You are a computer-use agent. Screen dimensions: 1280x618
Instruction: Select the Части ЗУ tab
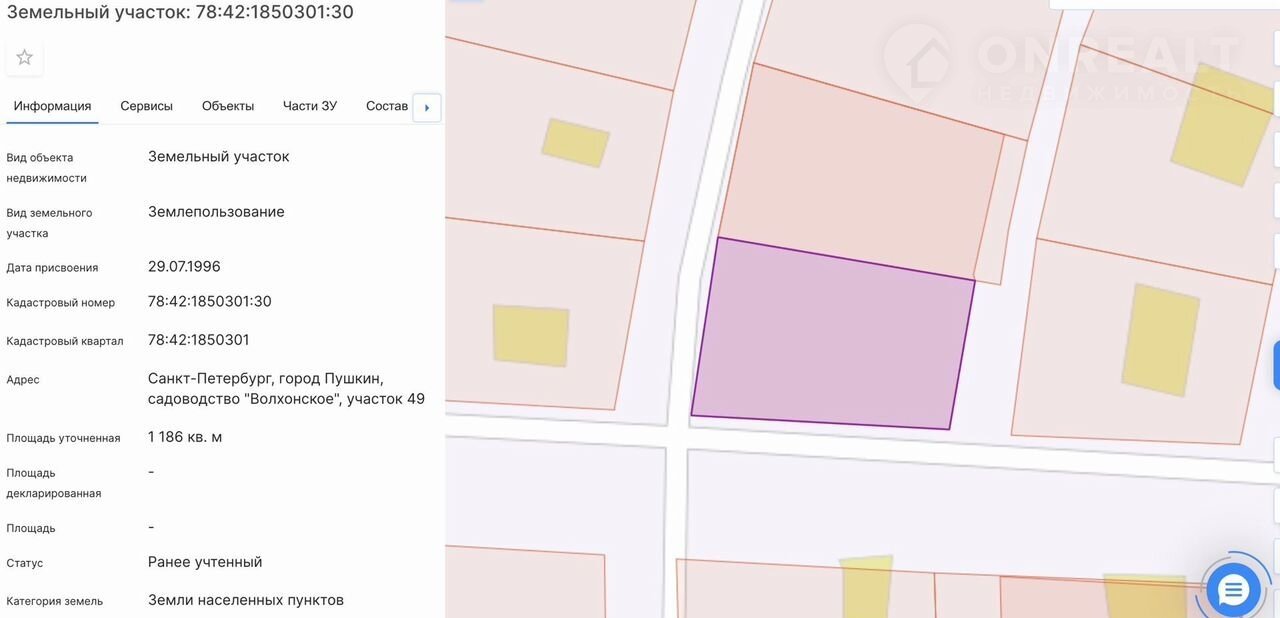[310, 106]
